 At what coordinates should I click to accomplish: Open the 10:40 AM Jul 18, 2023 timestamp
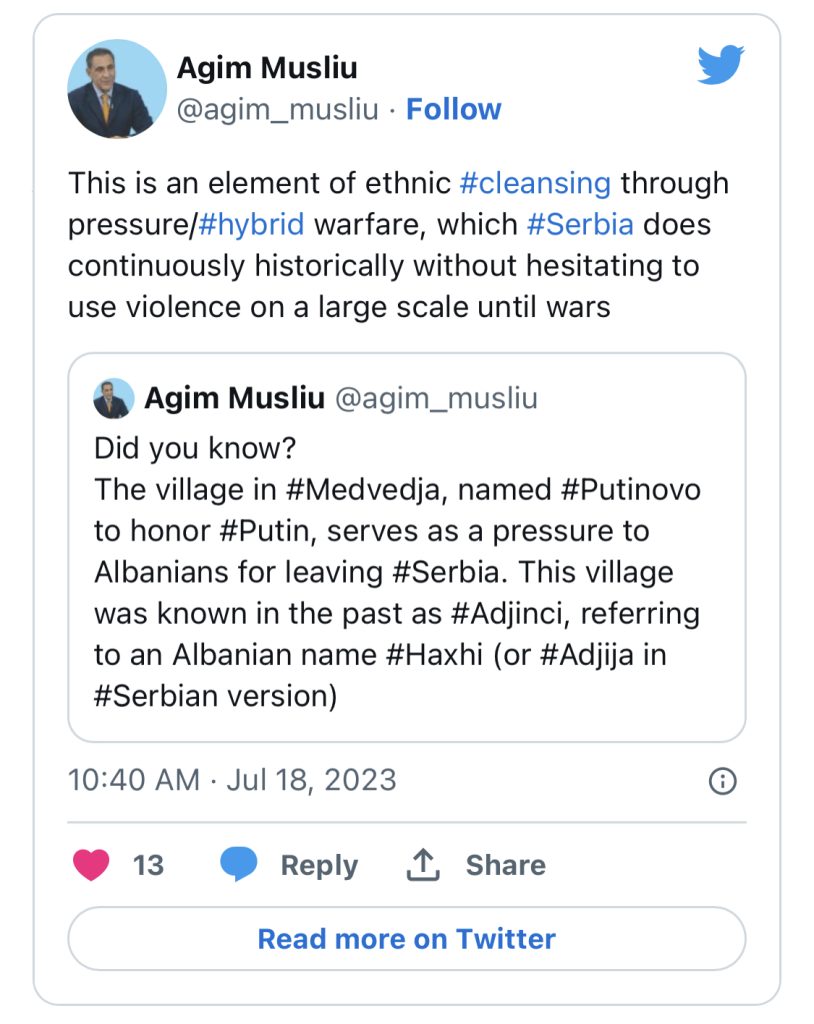pos(232,780)
